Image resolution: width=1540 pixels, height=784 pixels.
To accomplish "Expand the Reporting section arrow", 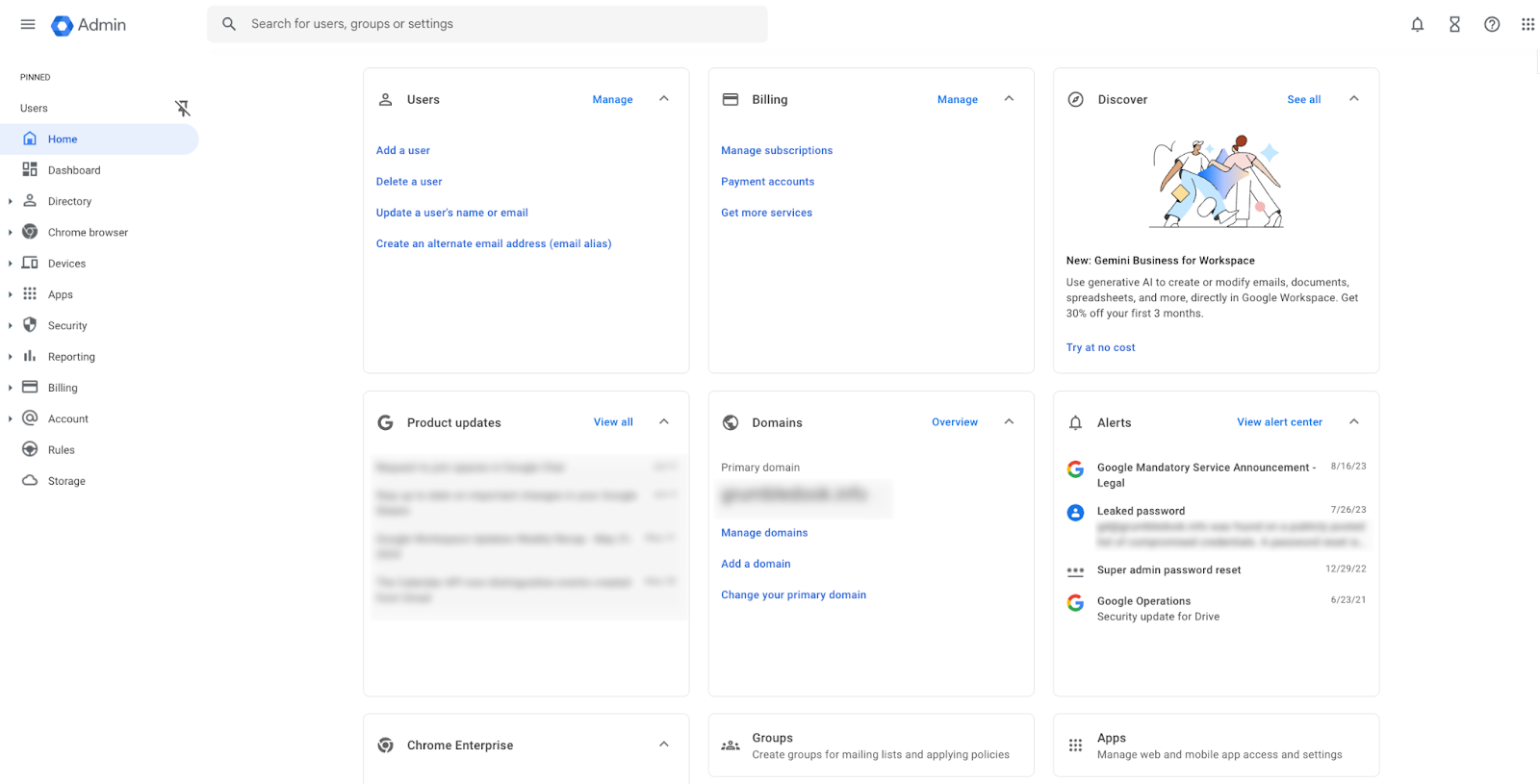I will pyautogui.click(x=11, y=357).
